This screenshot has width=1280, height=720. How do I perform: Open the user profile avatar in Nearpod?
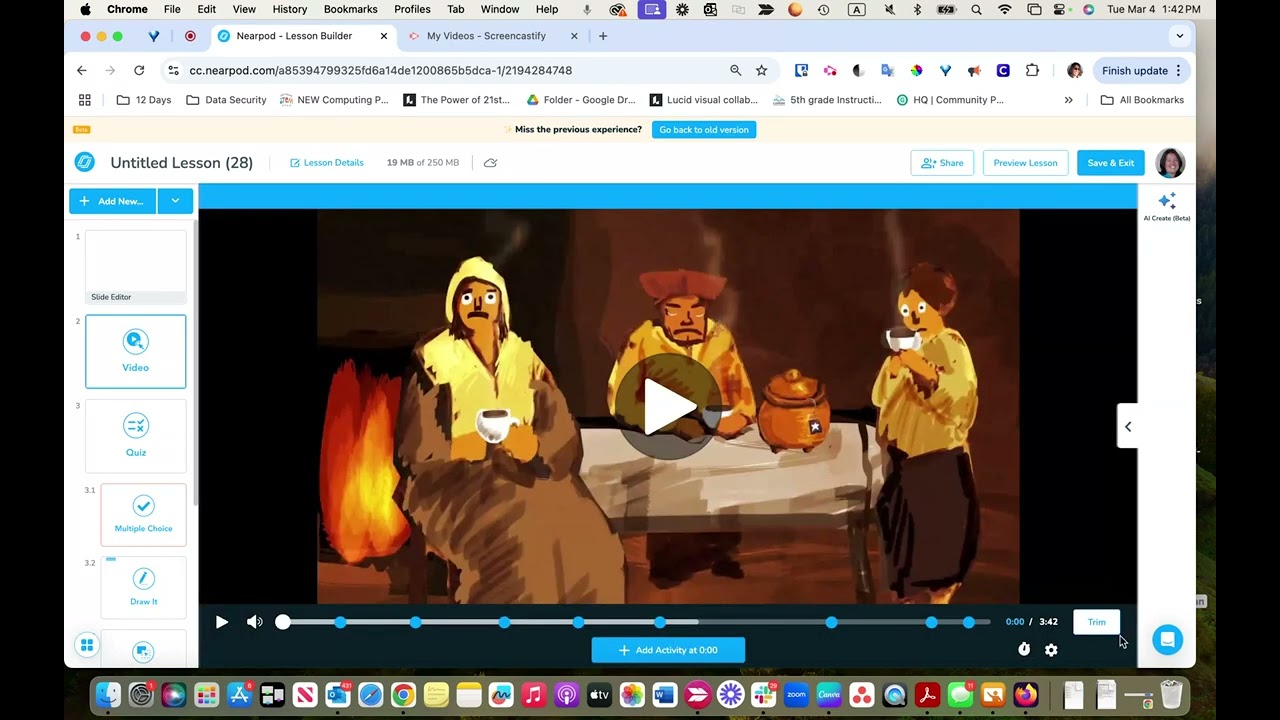pyautogui.click(x=1170, y=163)
